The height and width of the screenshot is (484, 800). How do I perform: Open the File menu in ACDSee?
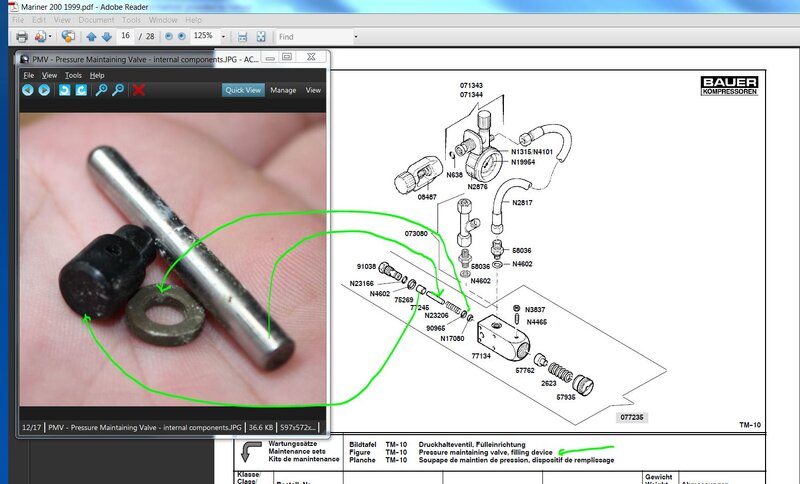[x=29, y=75]
